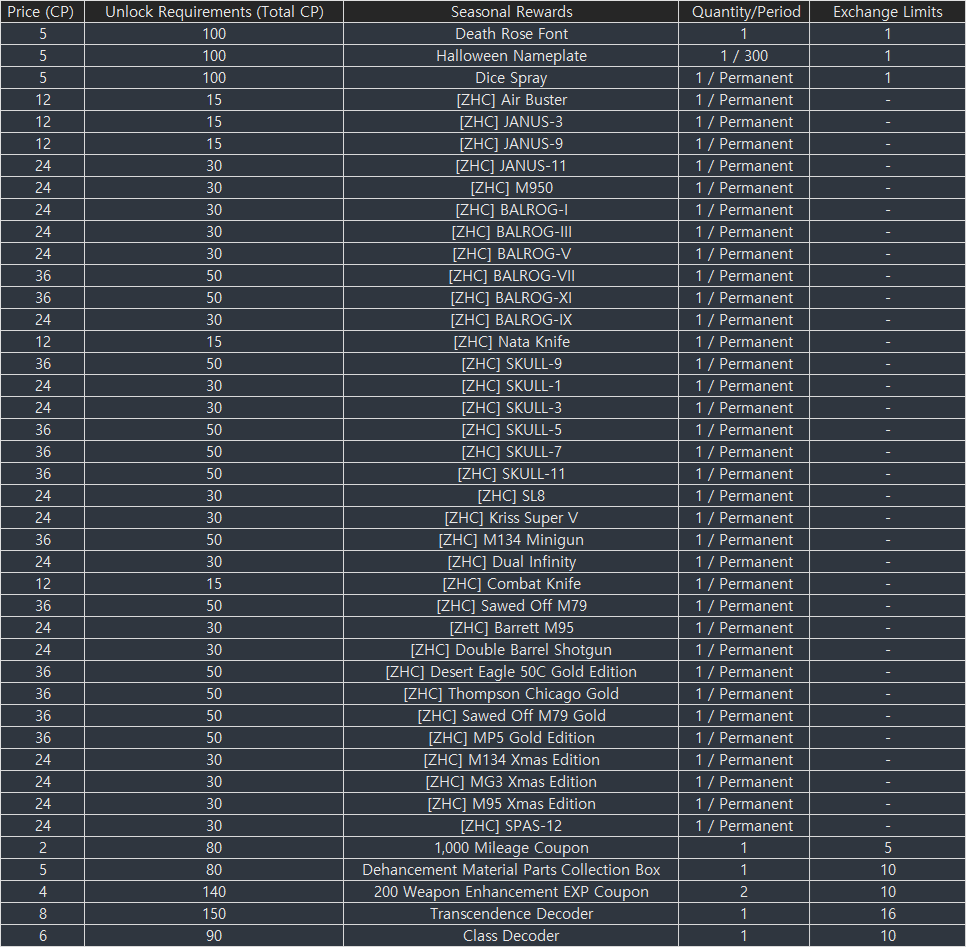This screenshot has height=947, width=966.
Task: Select the Halloween Nameplate reward cell
Action: click(511, 56)
